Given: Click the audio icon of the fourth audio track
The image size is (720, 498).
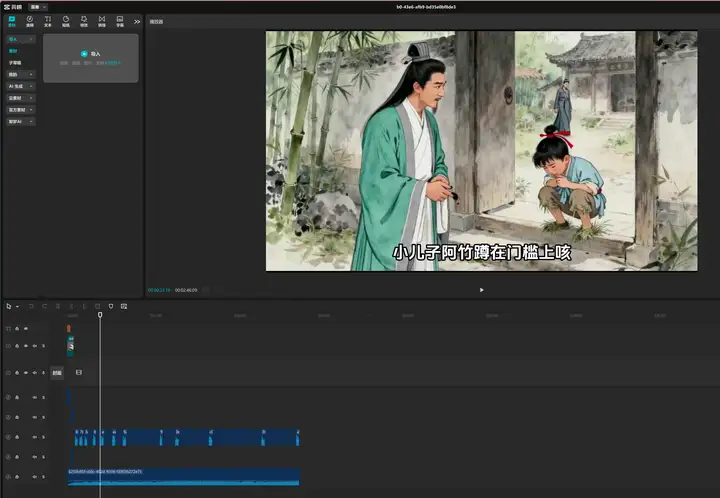Looking at the screenshot, I should click(x=8, y=457).
